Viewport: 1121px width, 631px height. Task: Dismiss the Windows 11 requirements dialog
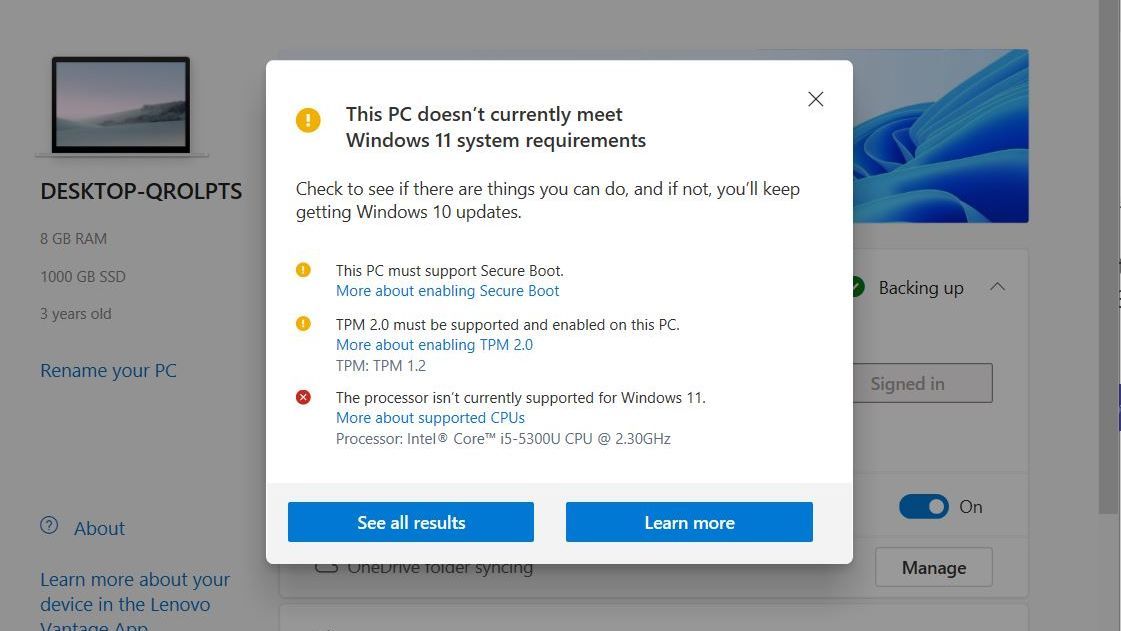(815, 99)
